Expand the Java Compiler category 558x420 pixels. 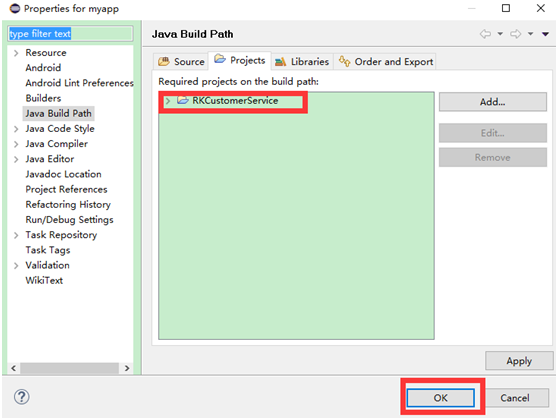pyautogui.click(x=16, y=144)
